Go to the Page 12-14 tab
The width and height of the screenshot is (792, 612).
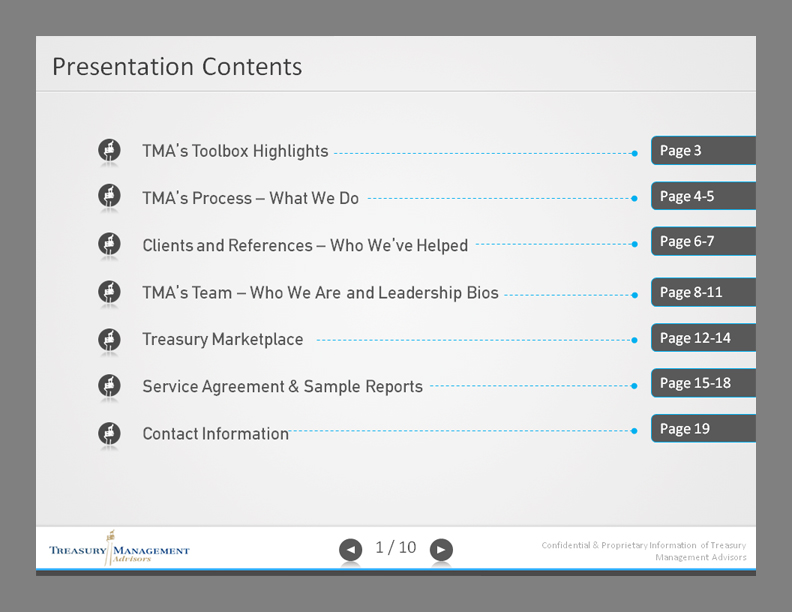(704, 338)
